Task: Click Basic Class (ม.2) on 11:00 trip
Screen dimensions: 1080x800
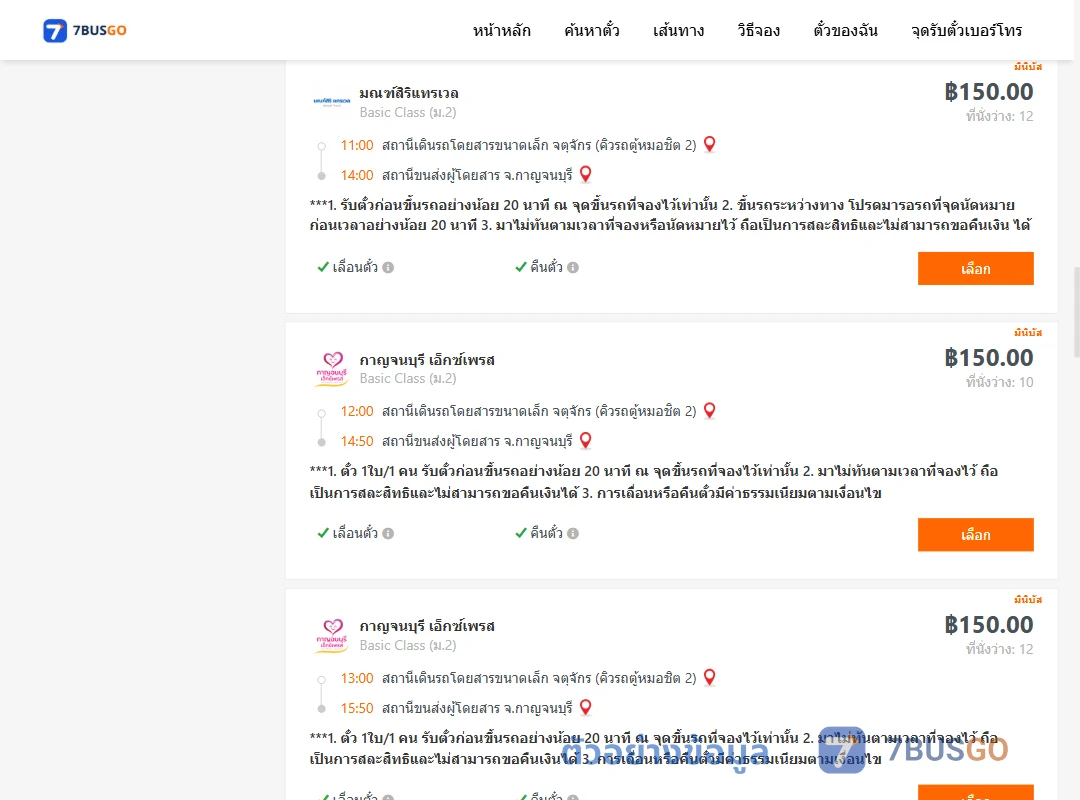Action: point(408,112)
